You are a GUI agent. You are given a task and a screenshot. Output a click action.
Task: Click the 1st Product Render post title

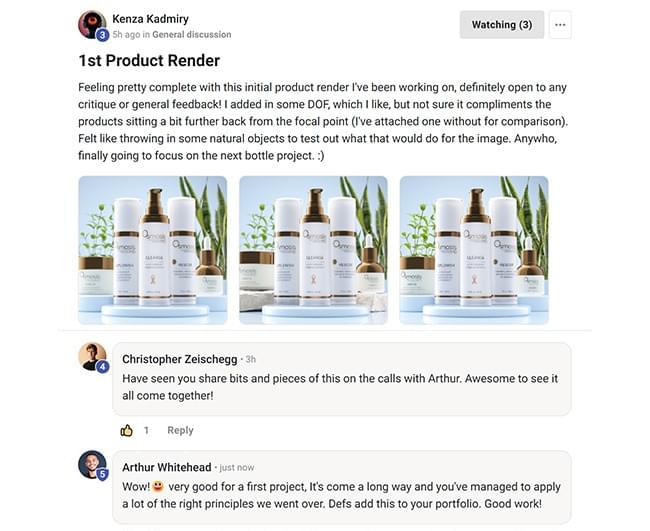pyautogui.click(x=149, y=61)
